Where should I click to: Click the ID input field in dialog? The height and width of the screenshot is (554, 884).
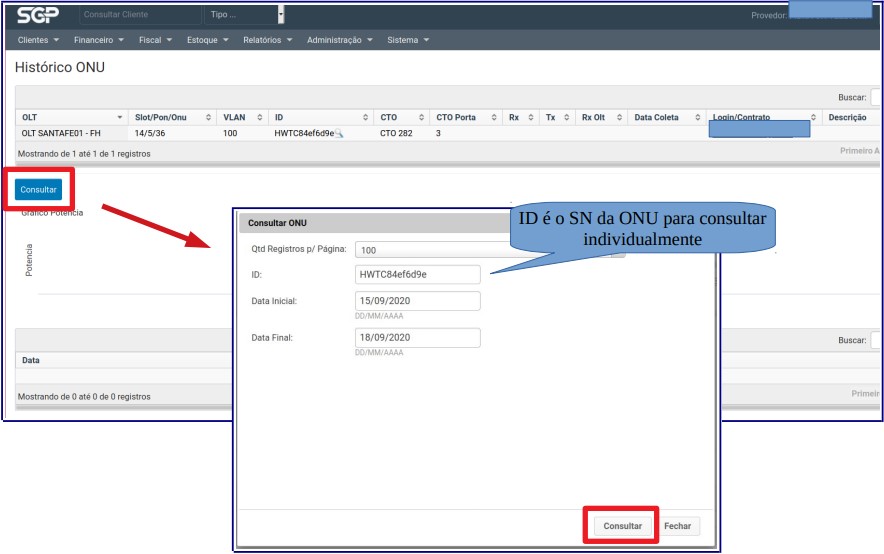click(418, 275)
